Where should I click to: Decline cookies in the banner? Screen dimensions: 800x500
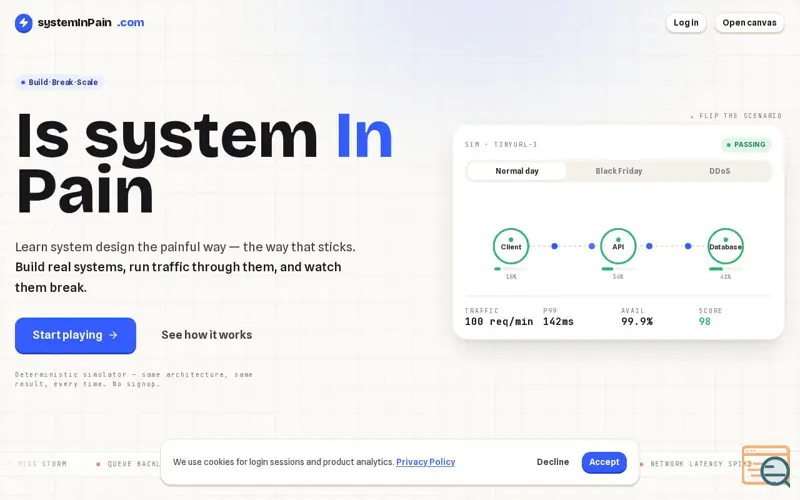coord(553,462)
